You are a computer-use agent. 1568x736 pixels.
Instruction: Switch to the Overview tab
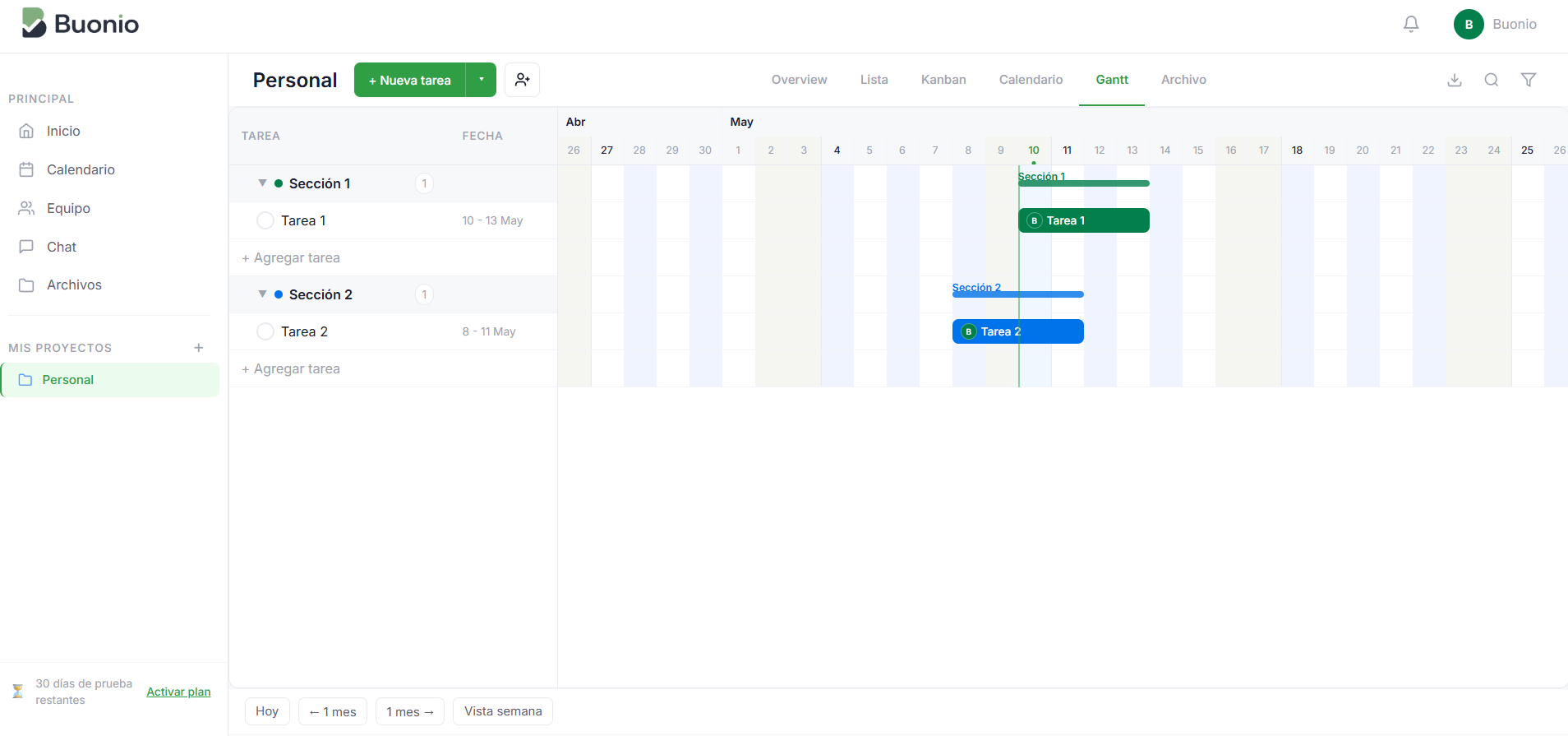click(799, 80)
